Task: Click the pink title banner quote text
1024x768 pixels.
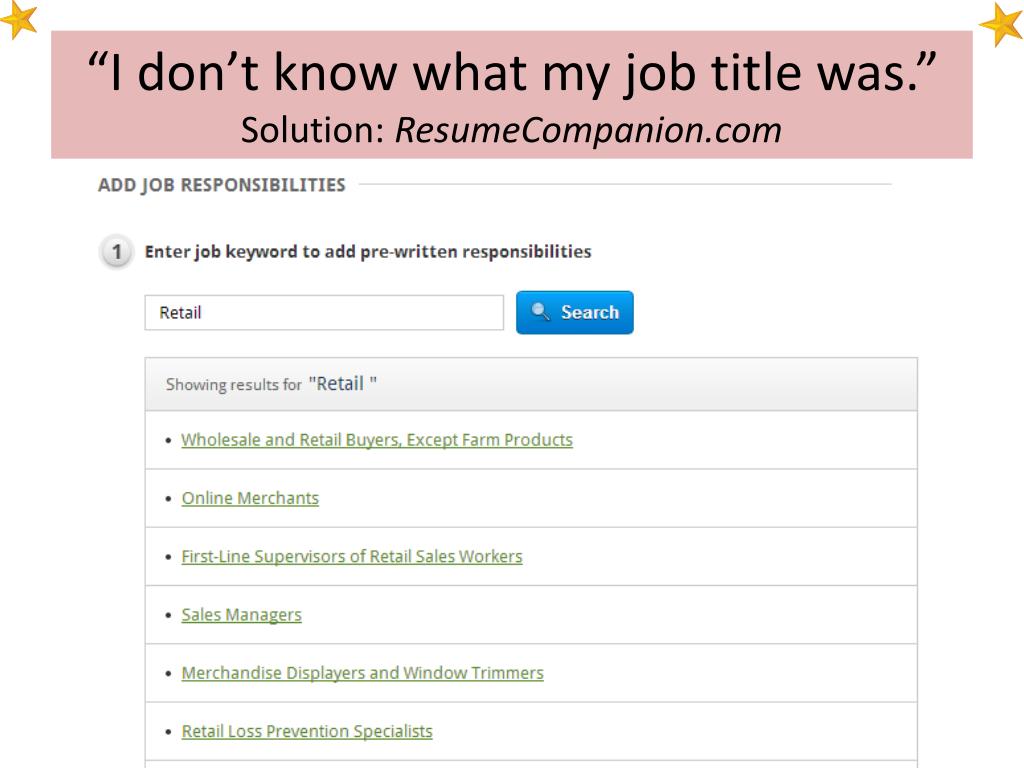Action: [x=512, y=72]
